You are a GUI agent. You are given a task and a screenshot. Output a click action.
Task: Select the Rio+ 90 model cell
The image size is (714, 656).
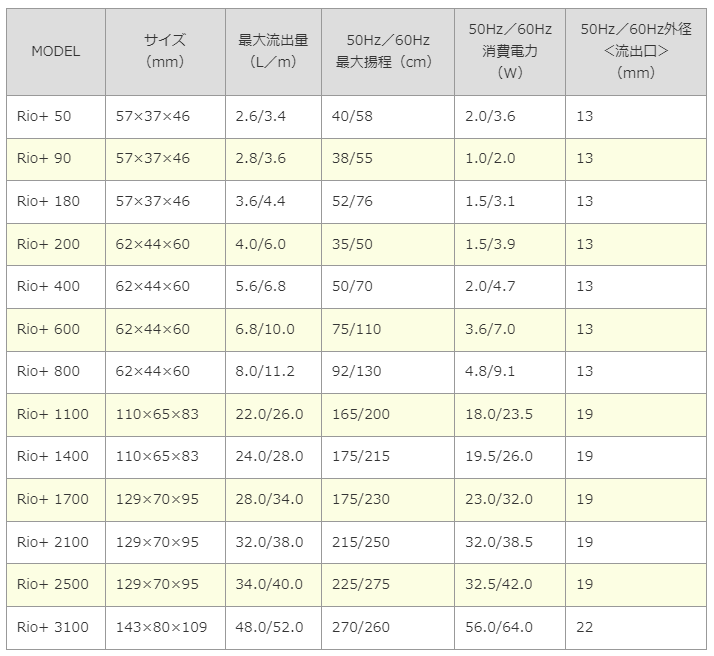[44, 159]
